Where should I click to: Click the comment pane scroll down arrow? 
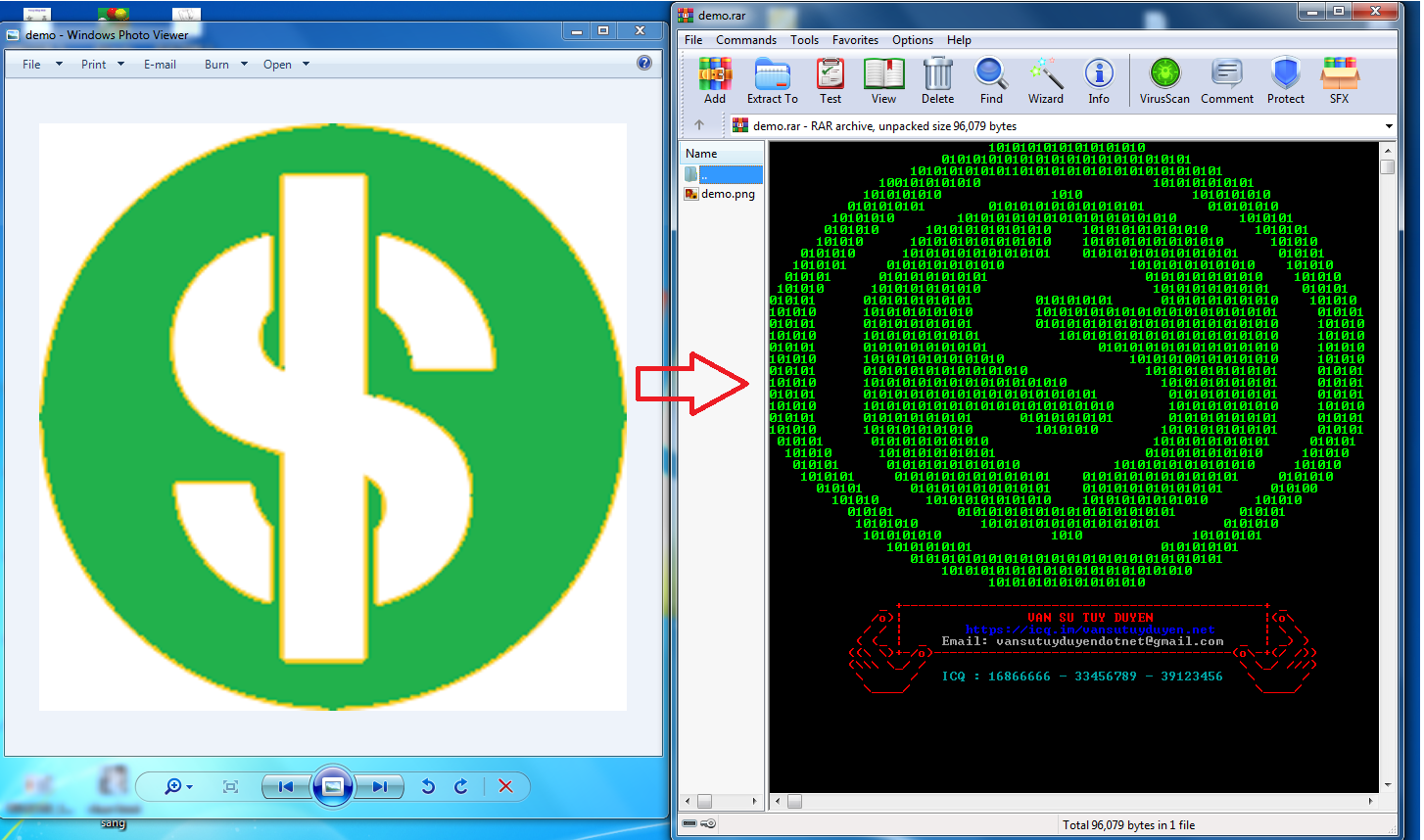[1387, 785]
